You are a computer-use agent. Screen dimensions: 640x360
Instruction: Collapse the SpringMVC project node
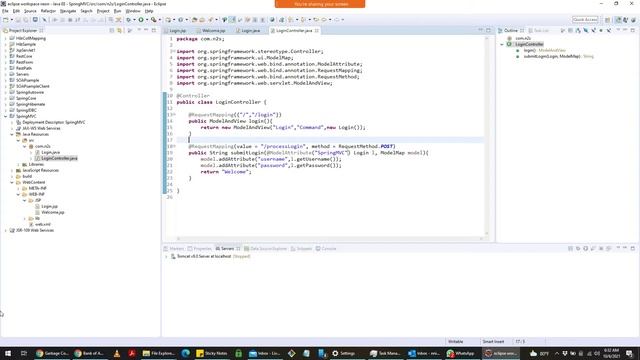6,116
